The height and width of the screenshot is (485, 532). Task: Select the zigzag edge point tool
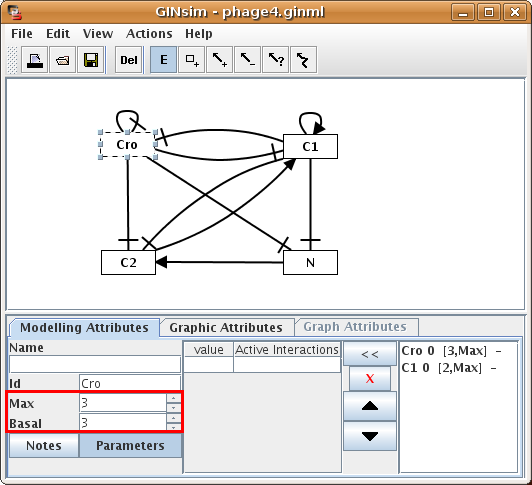[304, 60]
